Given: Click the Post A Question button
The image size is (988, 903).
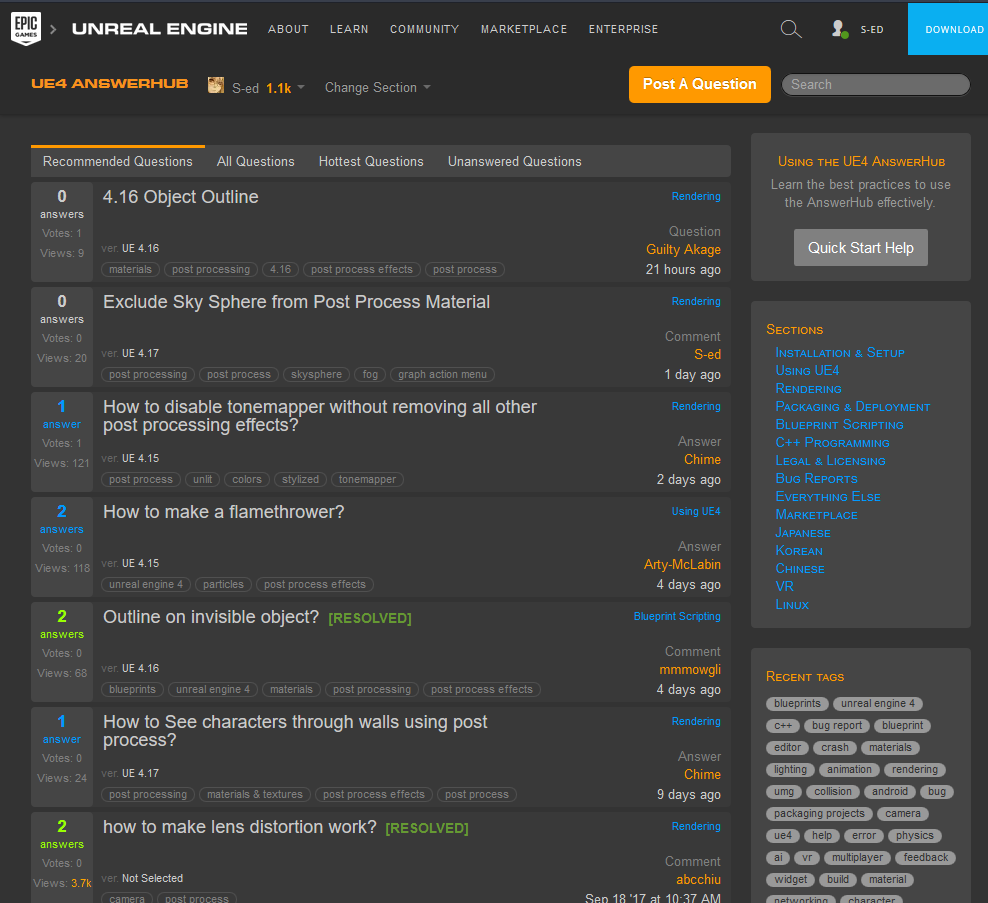Looking at the screenshot, I should pyautogui.click(x=699, y=84).
